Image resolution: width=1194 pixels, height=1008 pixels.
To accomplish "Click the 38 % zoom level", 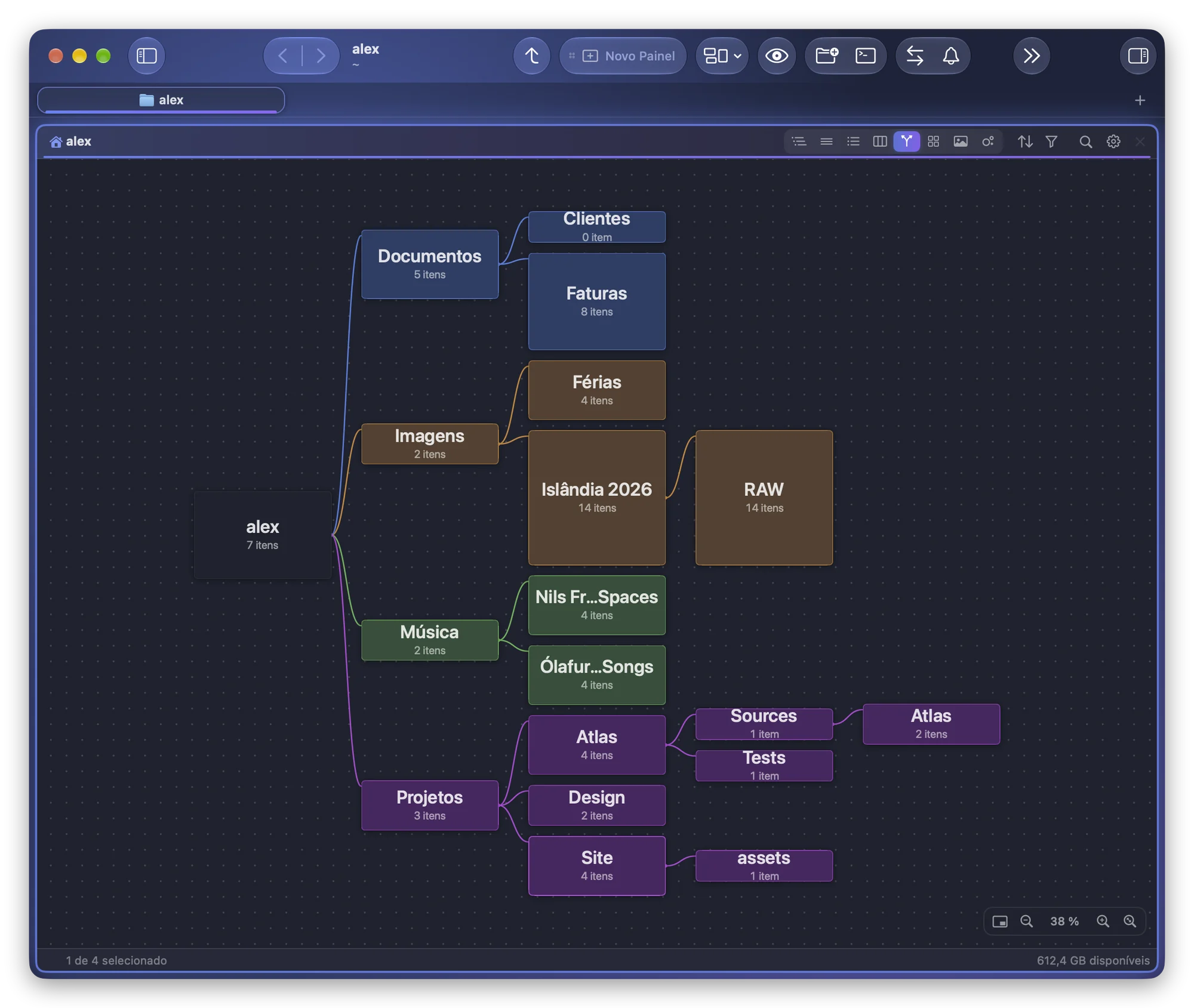I will [1064, 921].
